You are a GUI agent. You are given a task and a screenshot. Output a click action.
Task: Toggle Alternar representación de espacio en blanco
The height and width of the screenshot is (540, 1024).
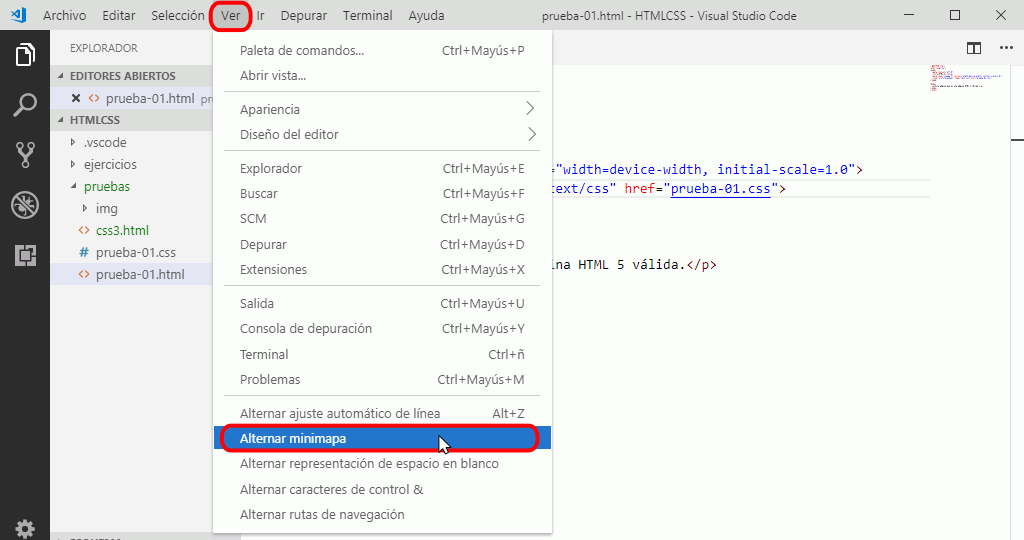[x=383, y=464]
